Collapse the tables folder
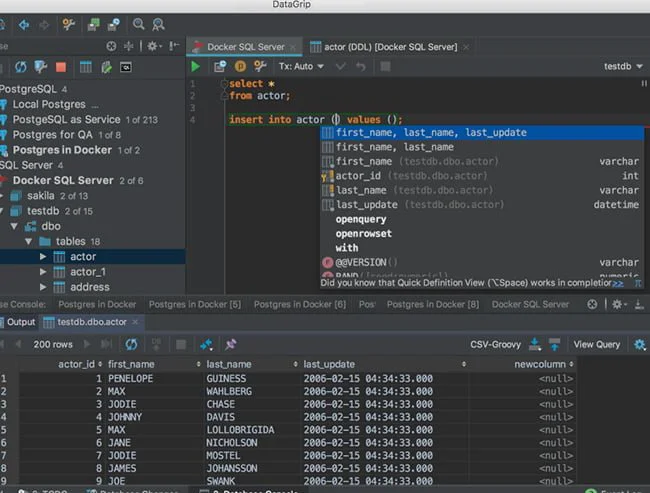 pos(28,241)
